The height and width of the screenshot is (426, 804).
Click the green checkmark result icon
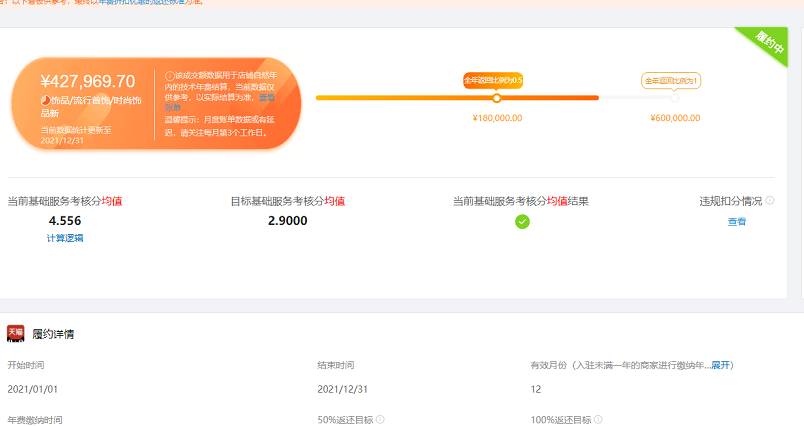[522, 221]
